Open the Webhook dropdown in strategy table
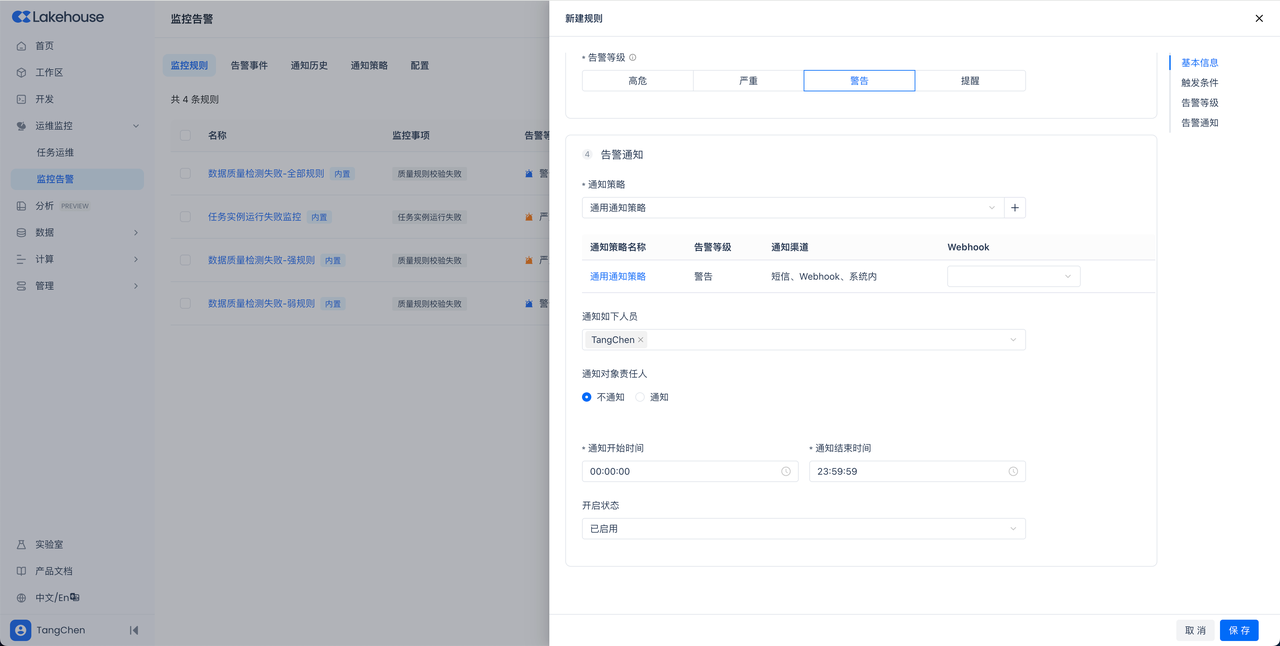The height and width of the screenshot is (646, 1280). pos(1013,276)
